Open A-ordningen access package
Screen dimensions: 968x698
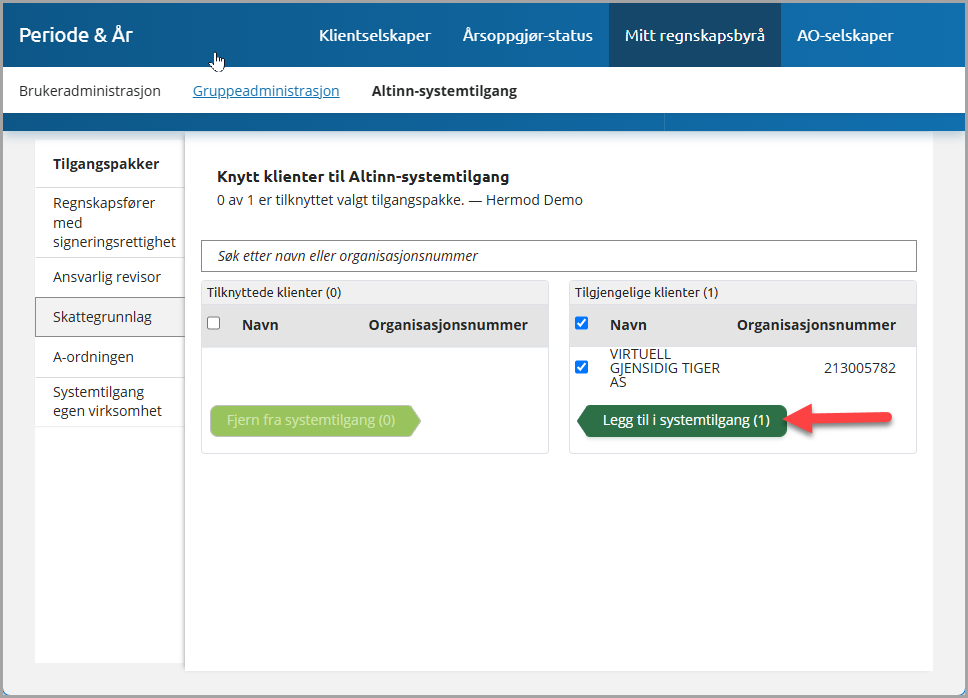pos(110,357)
